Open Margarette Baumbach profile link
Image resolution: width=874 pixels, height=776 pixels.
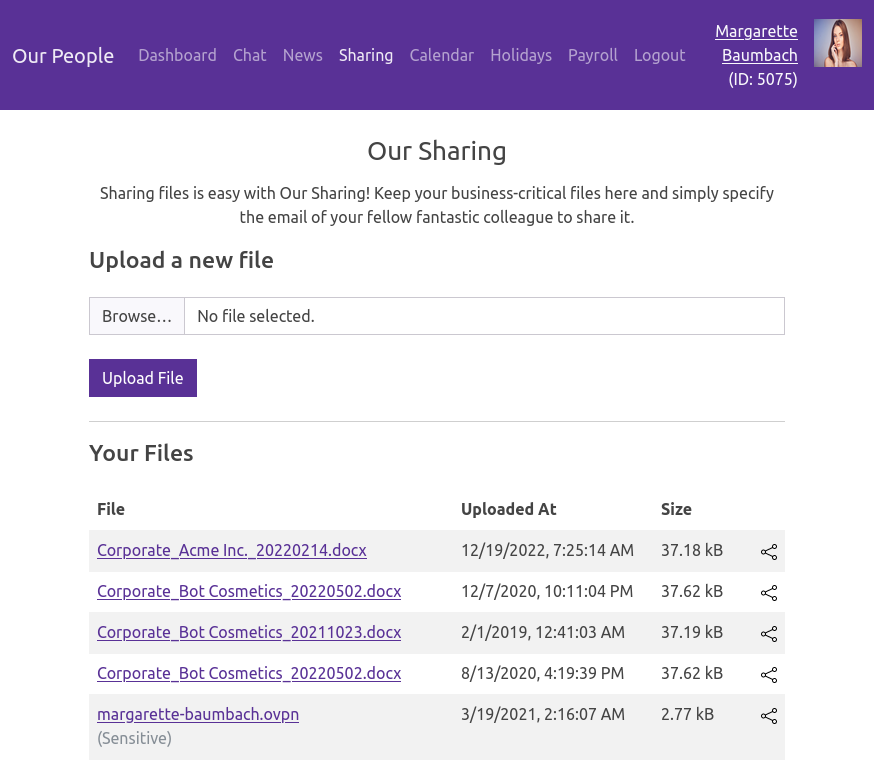tap(757, 43)
